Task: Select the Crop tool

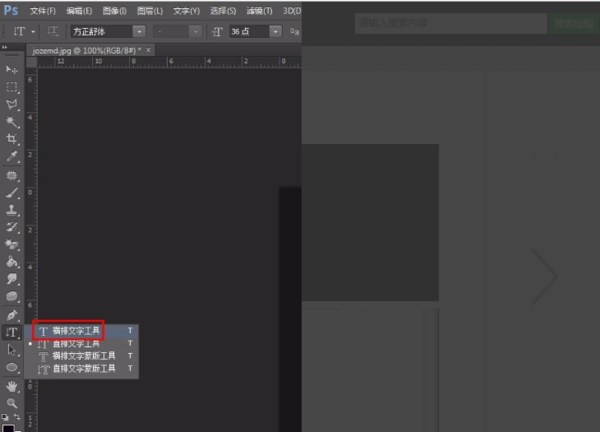Action: pos(11,139)
